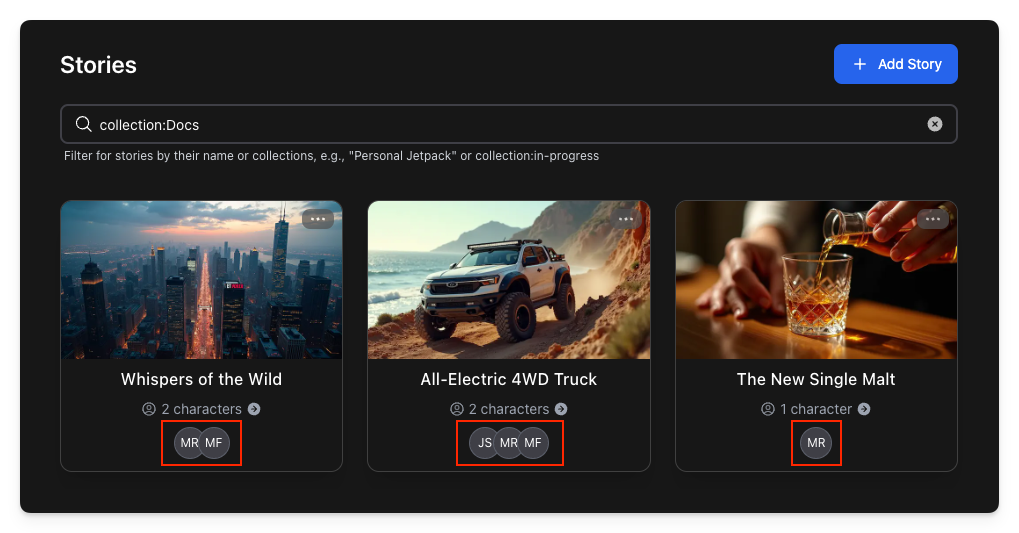Viewport: 1019px width, 533px height.
Task: Select JS avatar on All-Electric 4WD Truck
Action: [484, 443]
